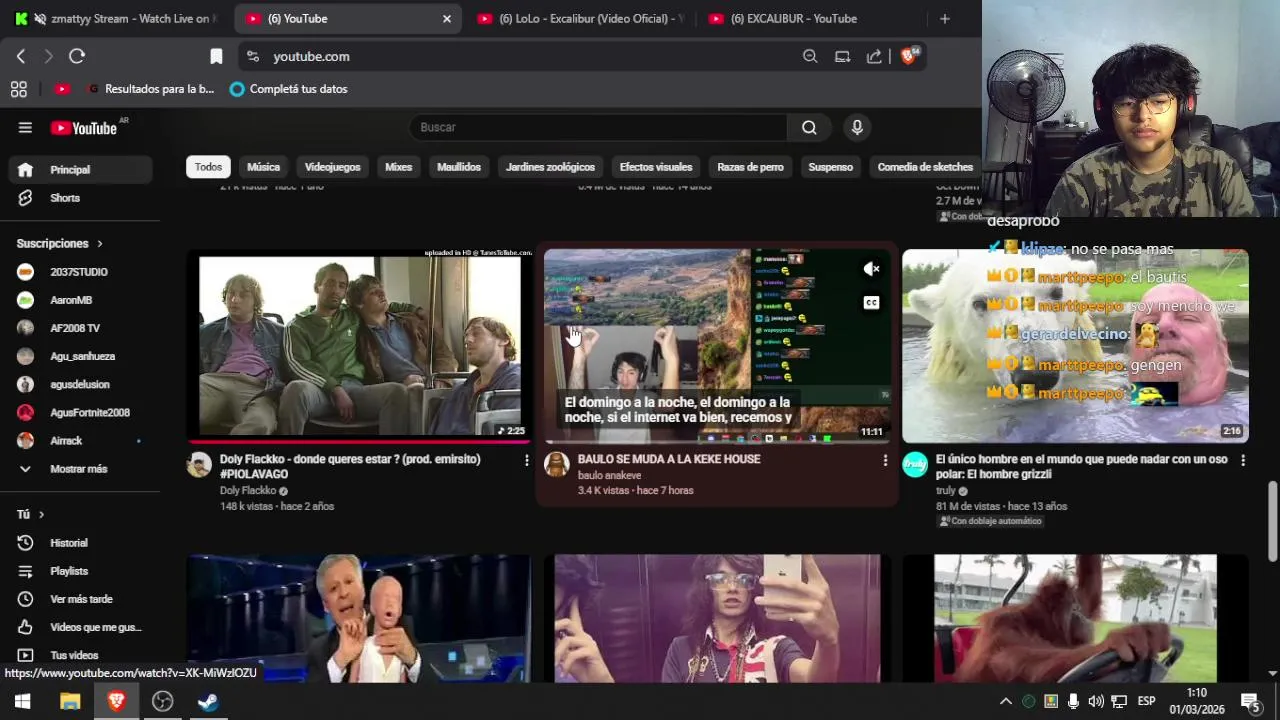Viewport: 1280px width, 720px height.
Task: Go back in the browser
Action: [x=21, y=56]
